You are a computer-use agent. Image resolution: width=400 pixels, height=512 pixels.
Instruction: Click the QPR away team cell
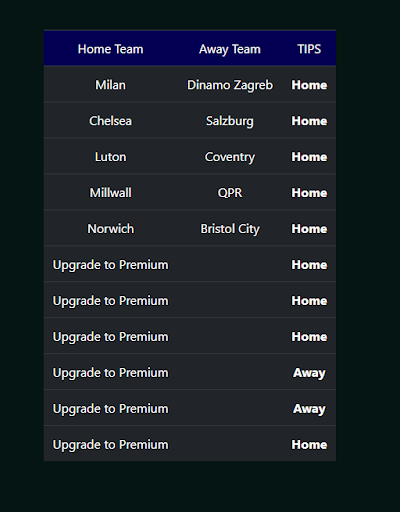tap(230, 193)
